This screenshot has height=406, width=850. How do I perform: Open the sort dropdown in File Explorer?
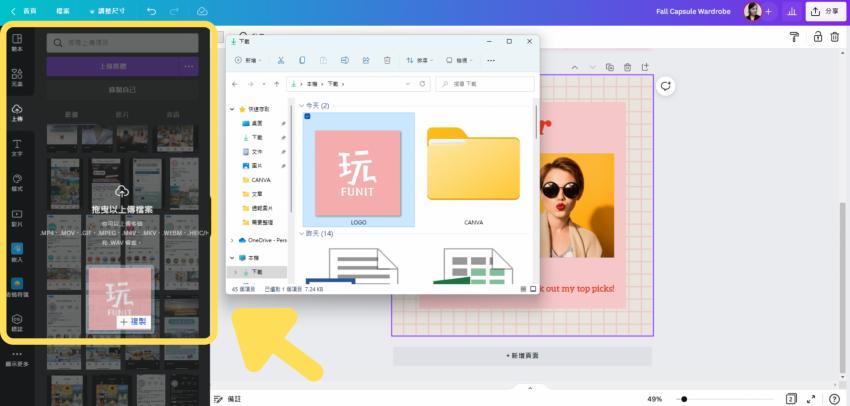pyautogui.click(x=421, y=61)
